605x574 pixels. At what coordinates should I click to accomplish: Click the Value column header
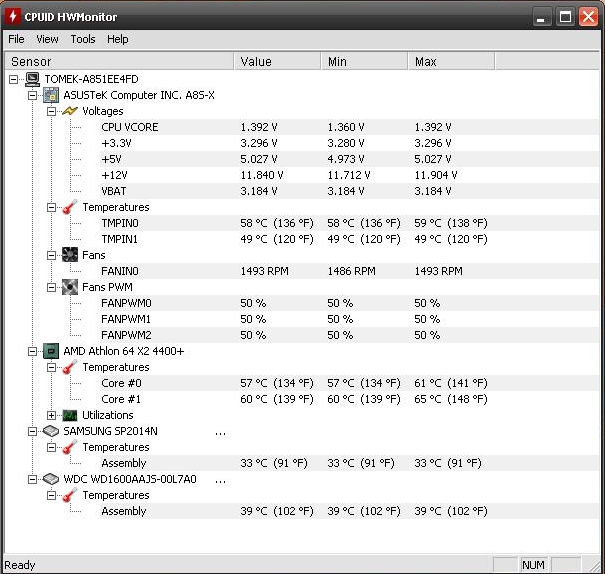(x=277, y=62)
